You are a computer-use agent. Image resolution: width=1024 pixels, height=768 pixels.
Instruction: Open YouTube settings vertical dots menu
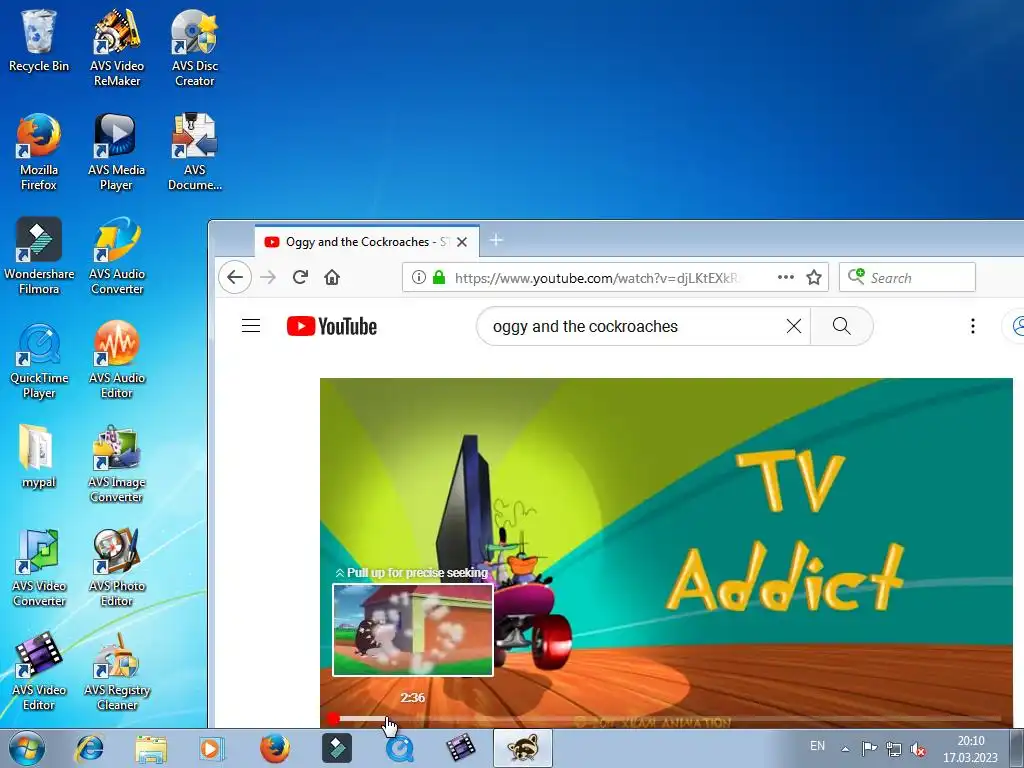972,326
